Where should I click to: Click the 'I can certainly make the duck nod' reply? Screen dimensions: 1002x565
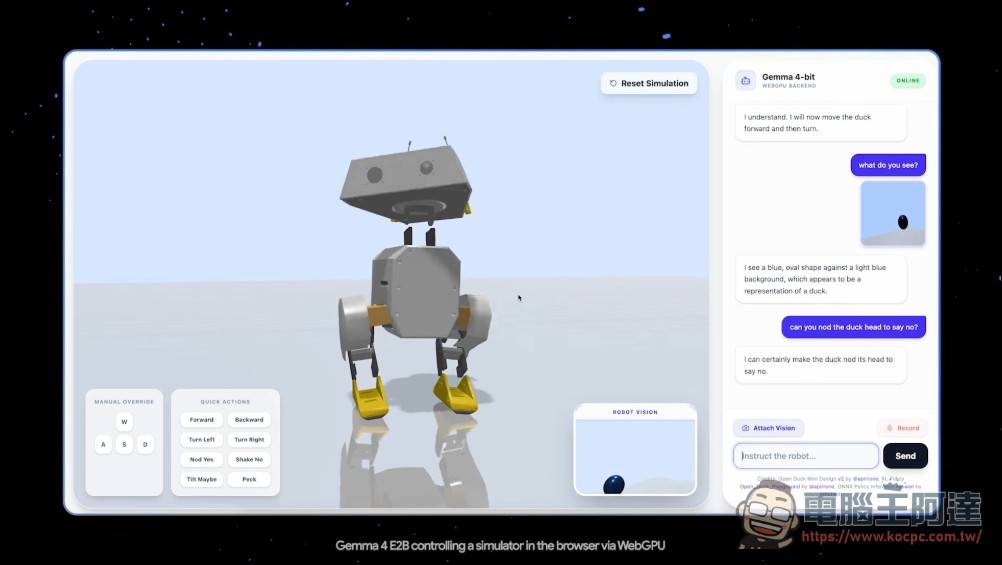(821, 365)
